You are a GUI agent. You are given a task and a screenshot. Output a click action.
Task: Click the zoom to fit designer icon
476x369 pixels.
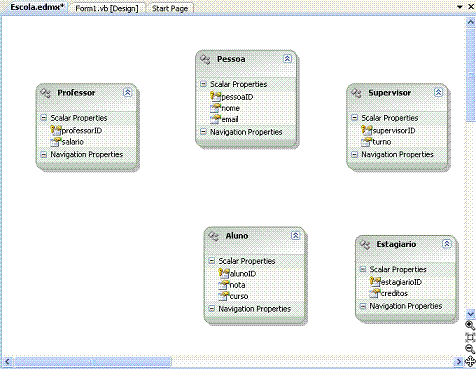(470, 337)
